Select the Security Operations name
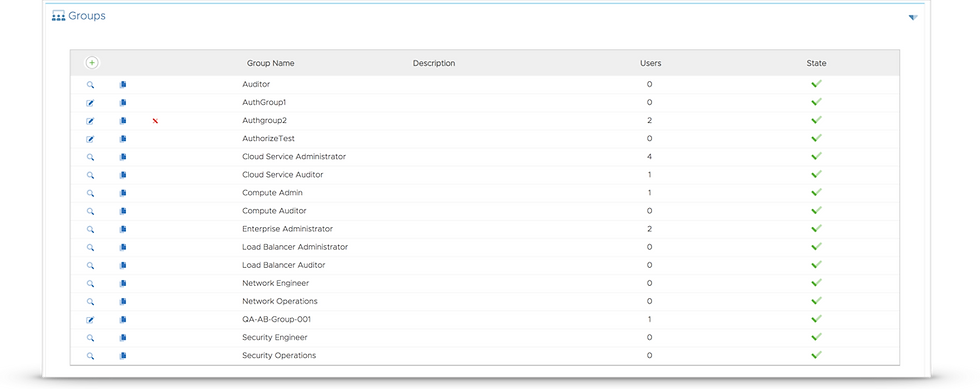Screen dimensions: 980x389 coord(279,356)
